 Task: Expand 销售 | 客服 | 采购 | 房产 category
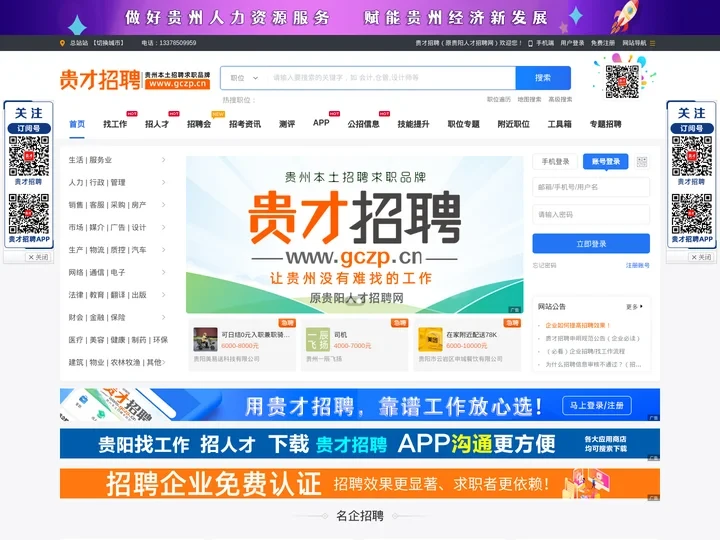(x=117, y=205)
